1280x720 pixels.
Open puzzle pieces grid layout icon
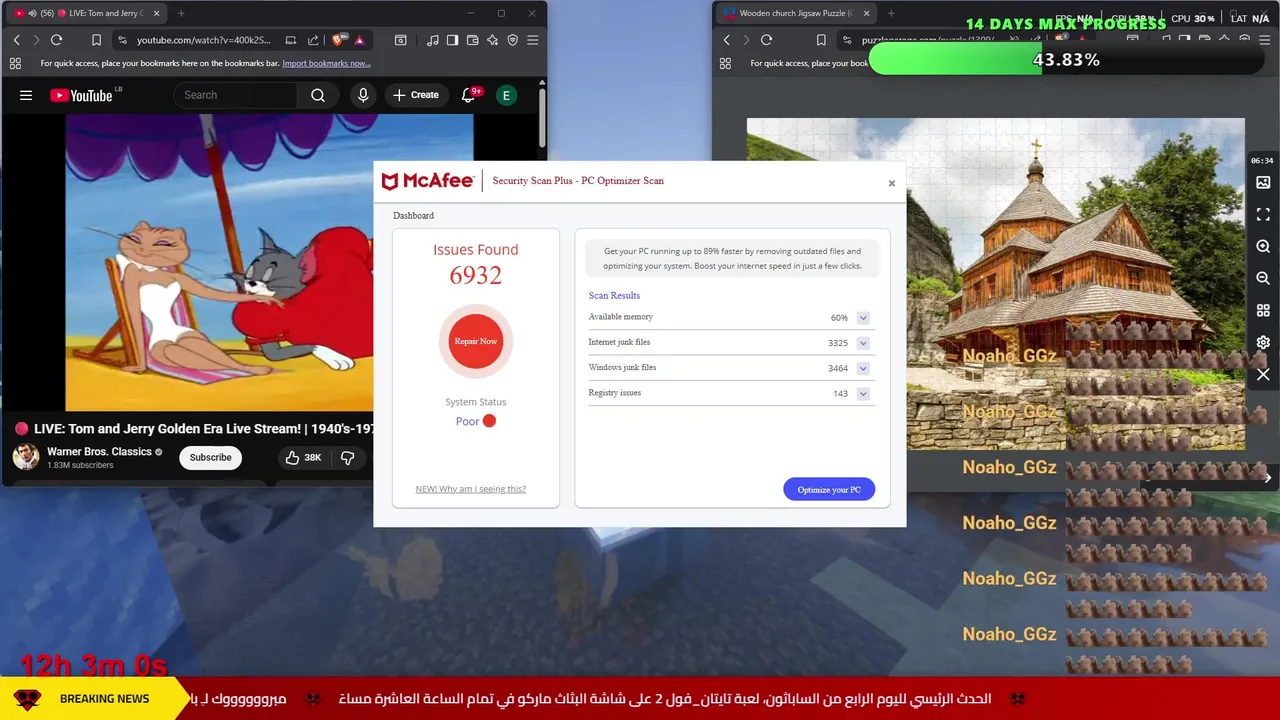click(1263, 311)
